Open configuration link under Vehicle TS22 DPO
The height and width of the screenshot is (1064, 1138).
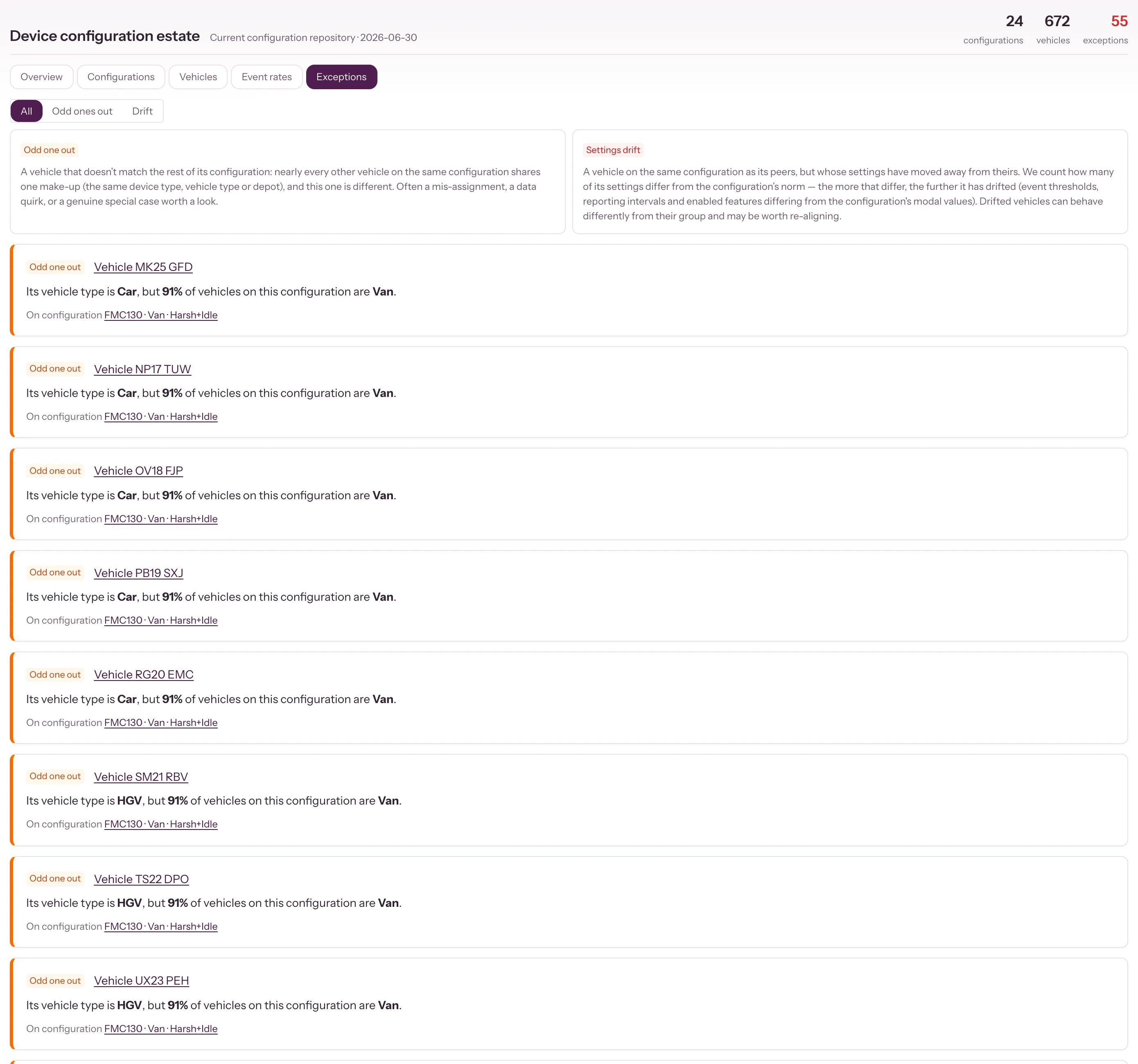[x=161, y=926]
